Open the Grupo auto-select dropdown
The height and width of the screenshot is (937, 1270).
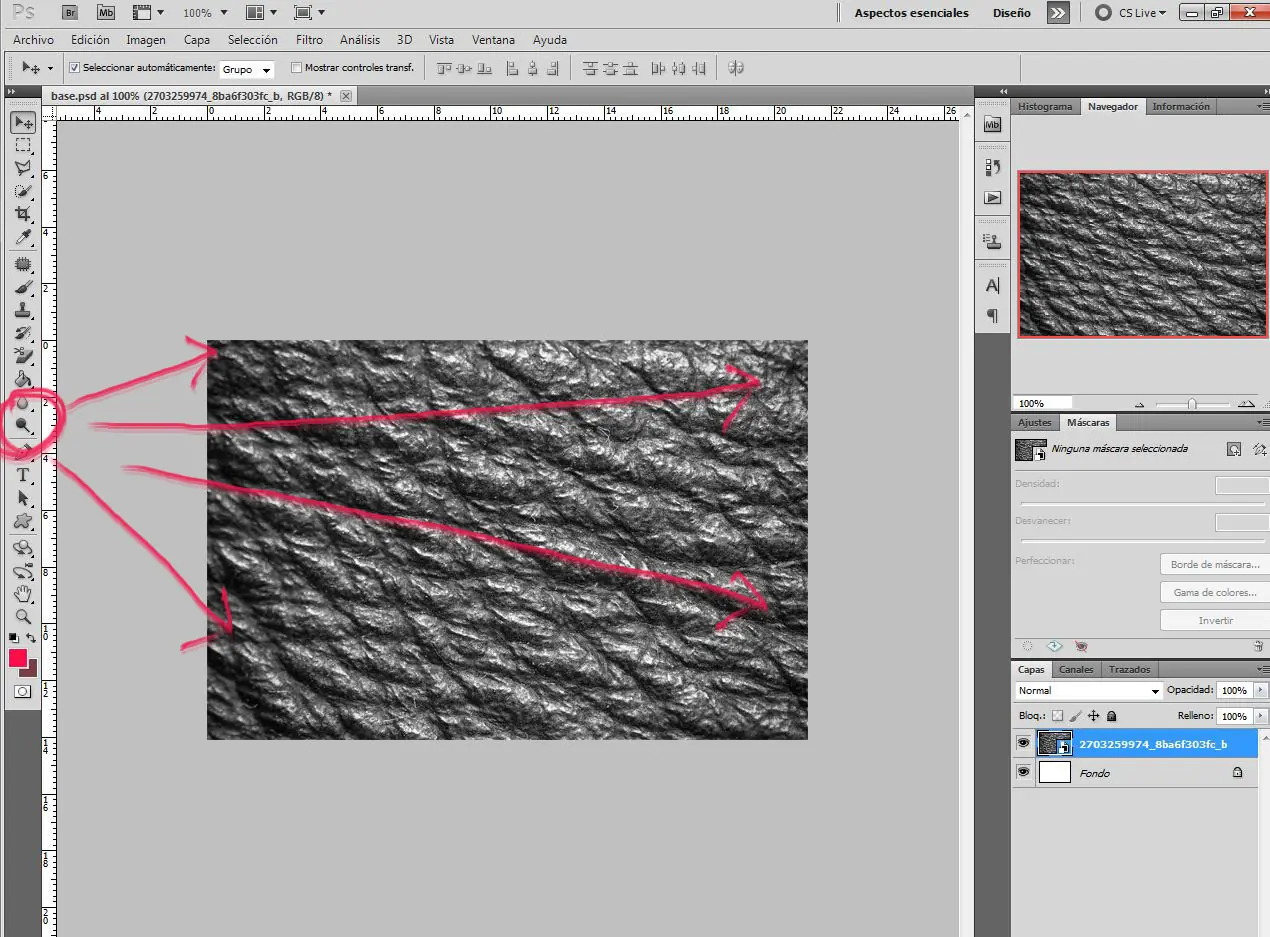pyautogui.click(x=247, y=70)
